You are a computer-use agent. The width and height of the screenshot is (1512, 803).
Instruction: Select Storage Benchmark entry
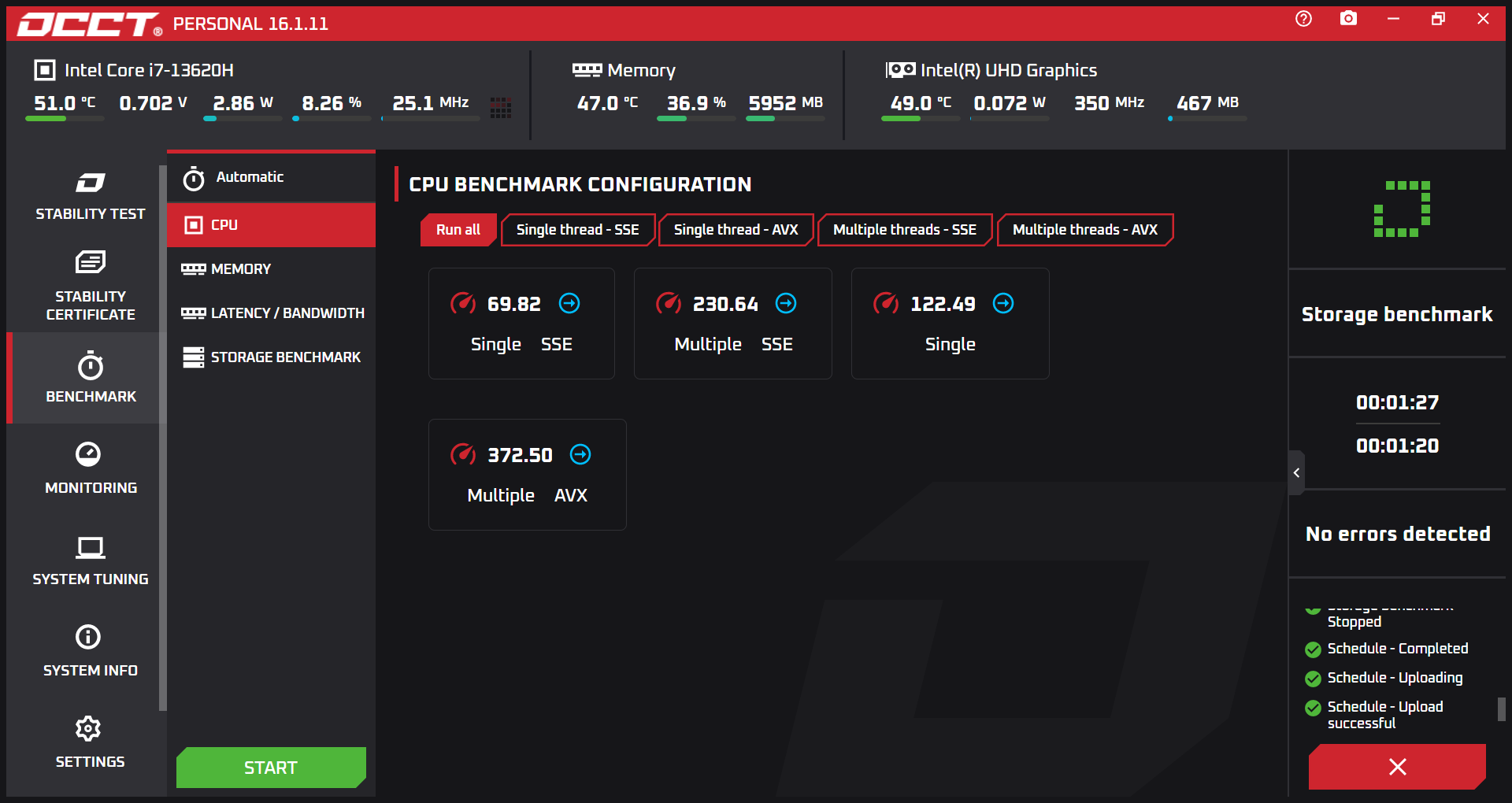click(271, 357)
